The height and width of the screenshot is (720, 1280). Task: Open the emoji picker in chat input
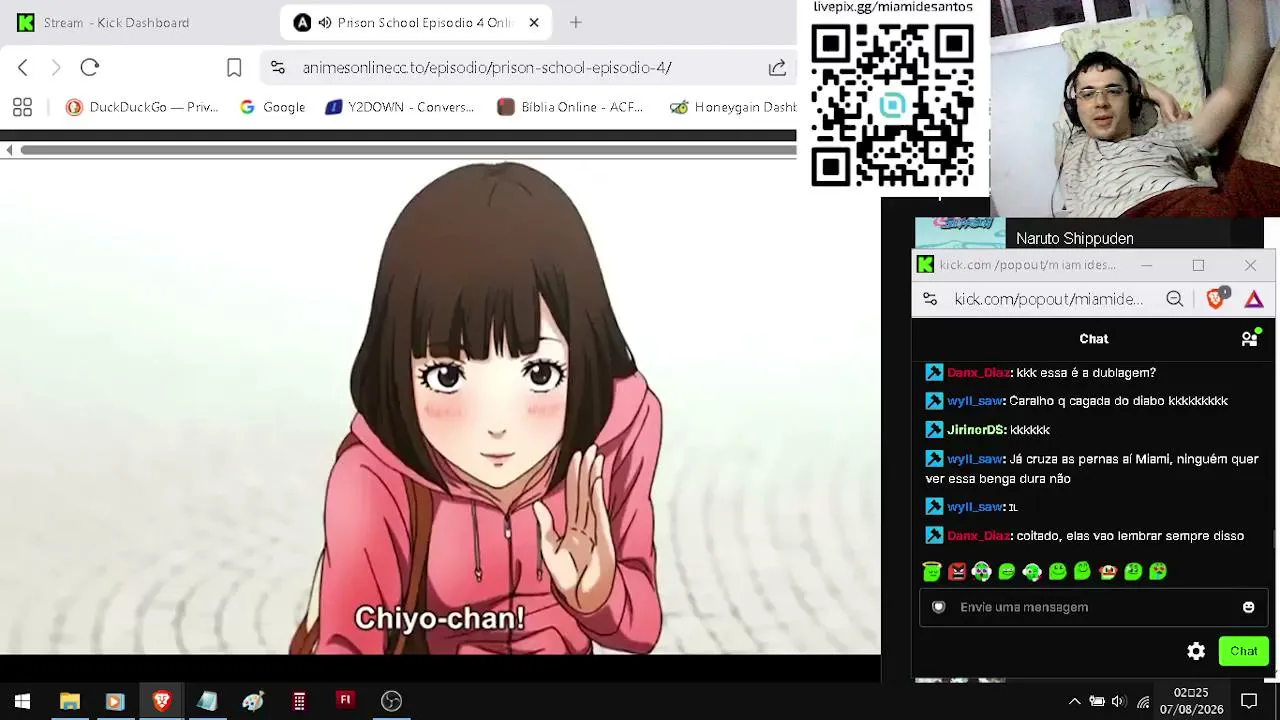click(x=1248, y=607)
